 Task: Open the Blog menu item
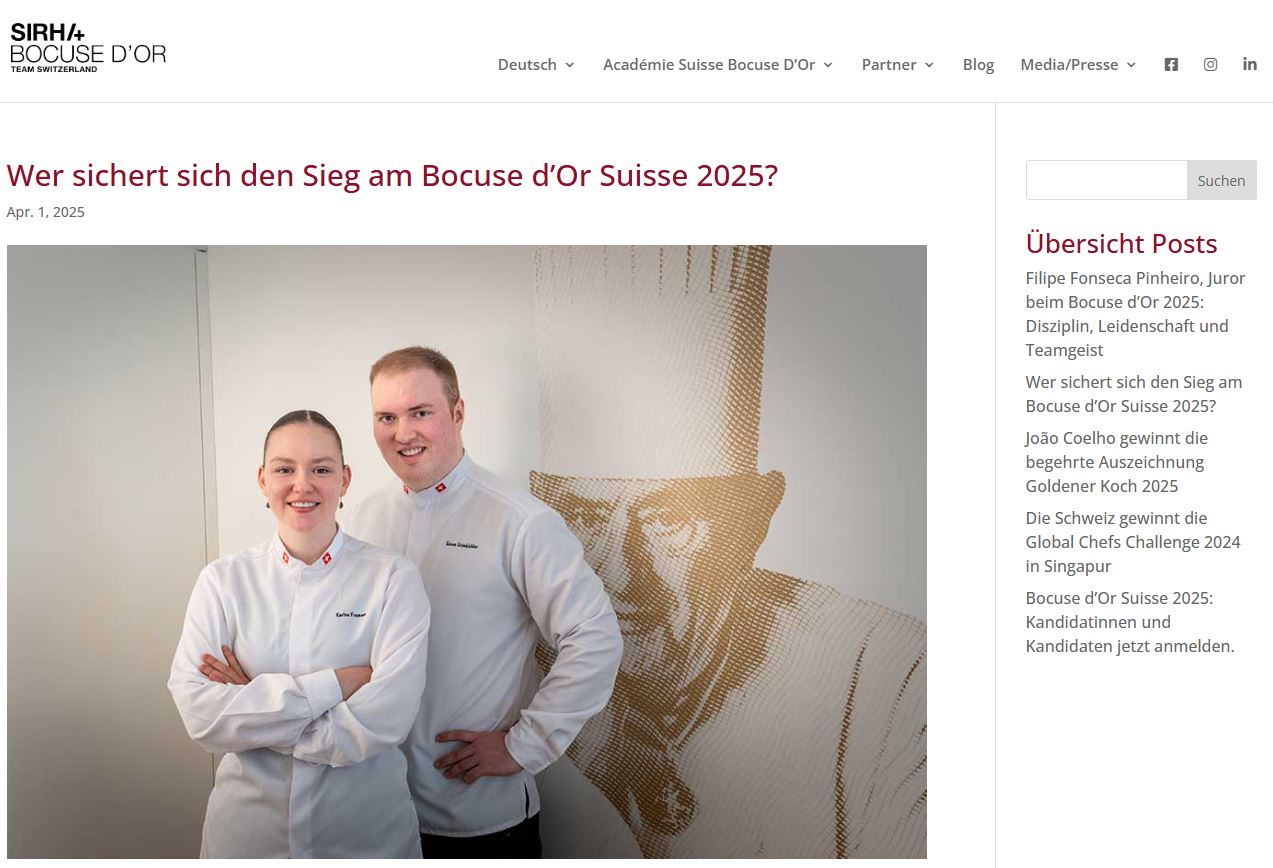[x=978, y=64]
